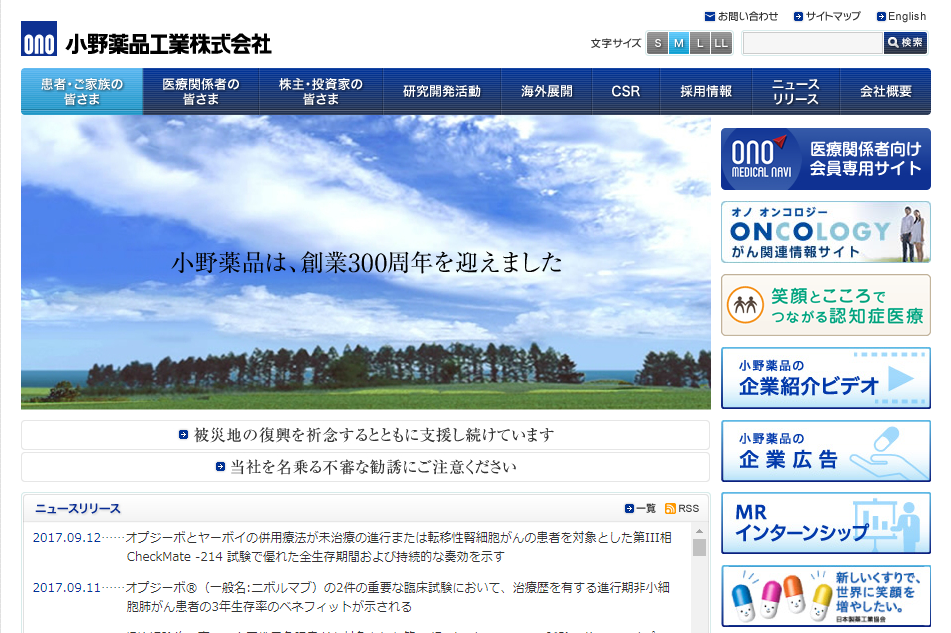Viewport: 951px width, 633px height.
Task: Click the 検索 search button
Action: (x=906, y=43)
